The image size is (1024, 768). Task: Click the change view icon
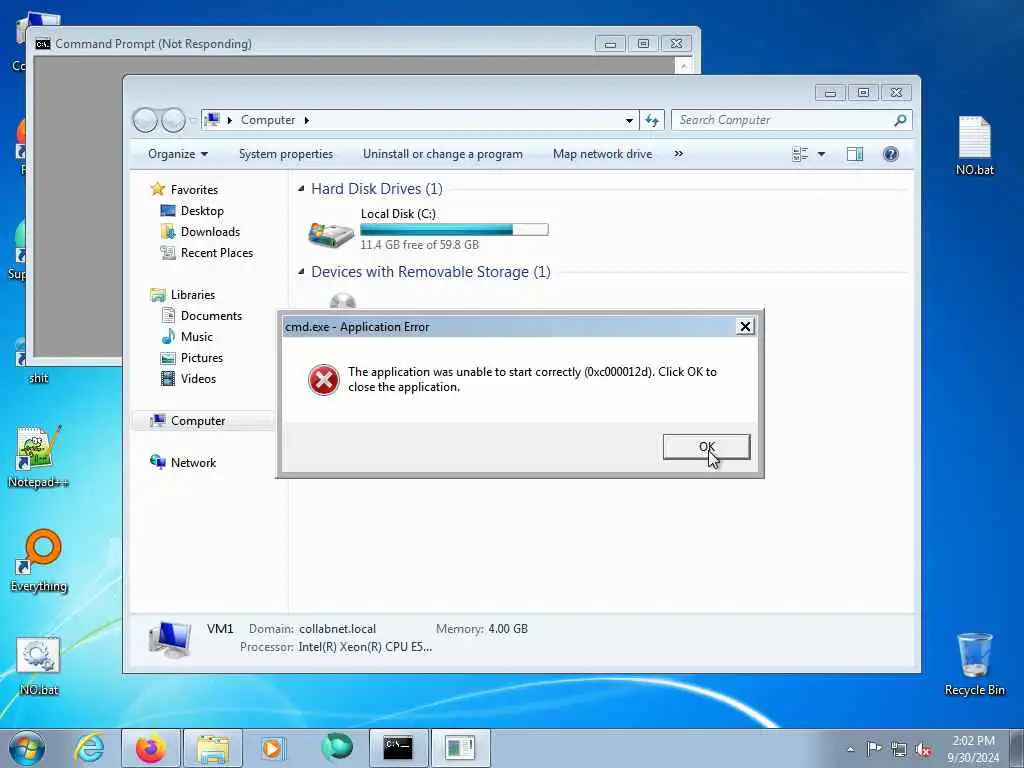[800, 154]
